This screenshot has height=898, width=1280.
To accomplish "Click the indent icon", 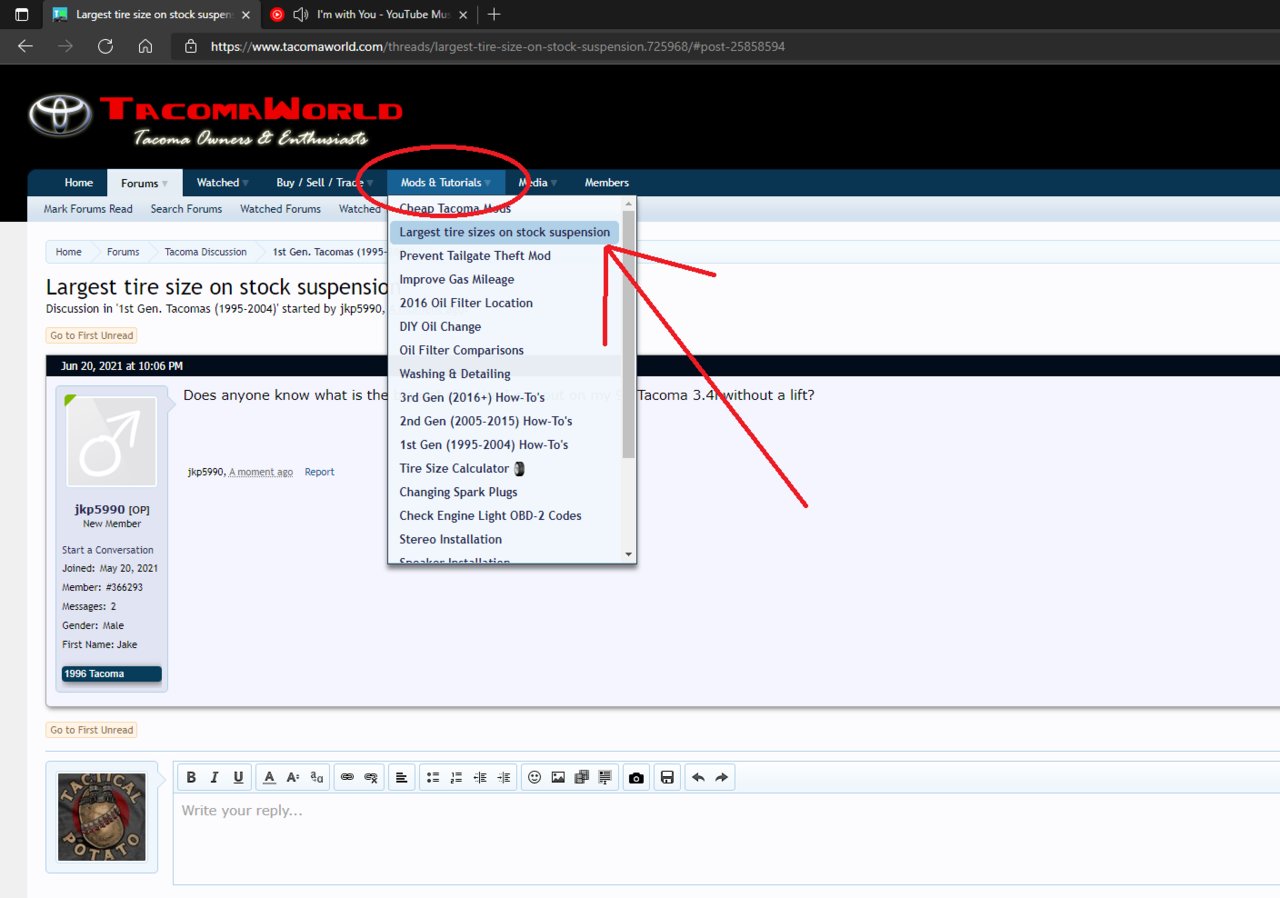I will (x=504, y=777).
